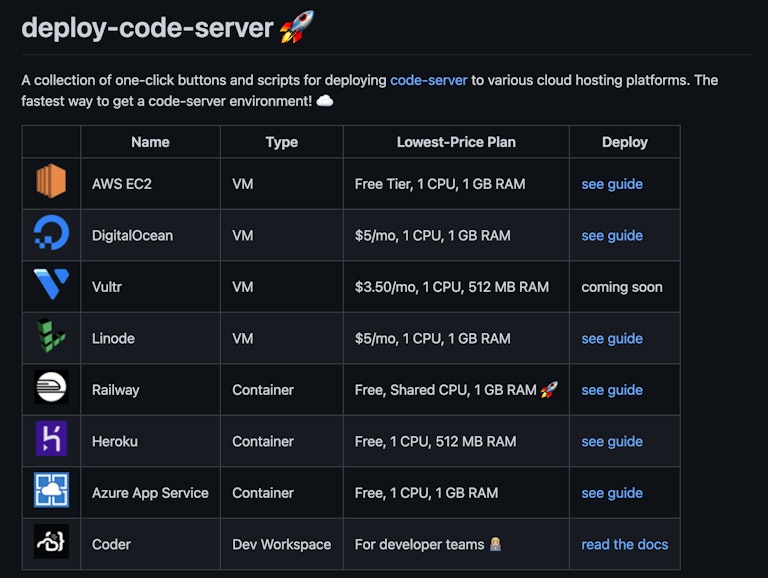
Task: Click the Azure App Service logo
Action: [x=51, y=490]
